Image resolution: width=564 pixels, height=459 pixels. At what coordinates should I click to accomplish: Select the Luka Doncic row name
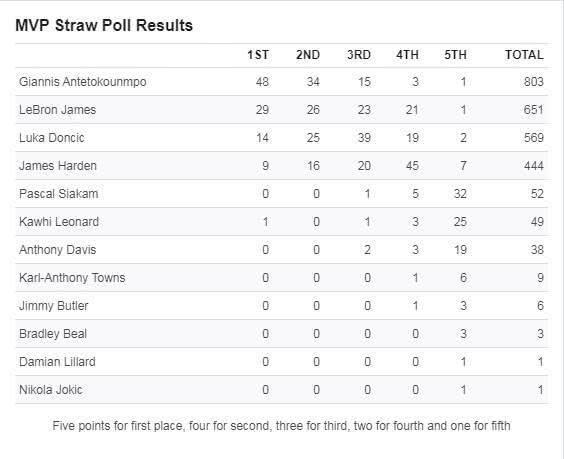52,138
